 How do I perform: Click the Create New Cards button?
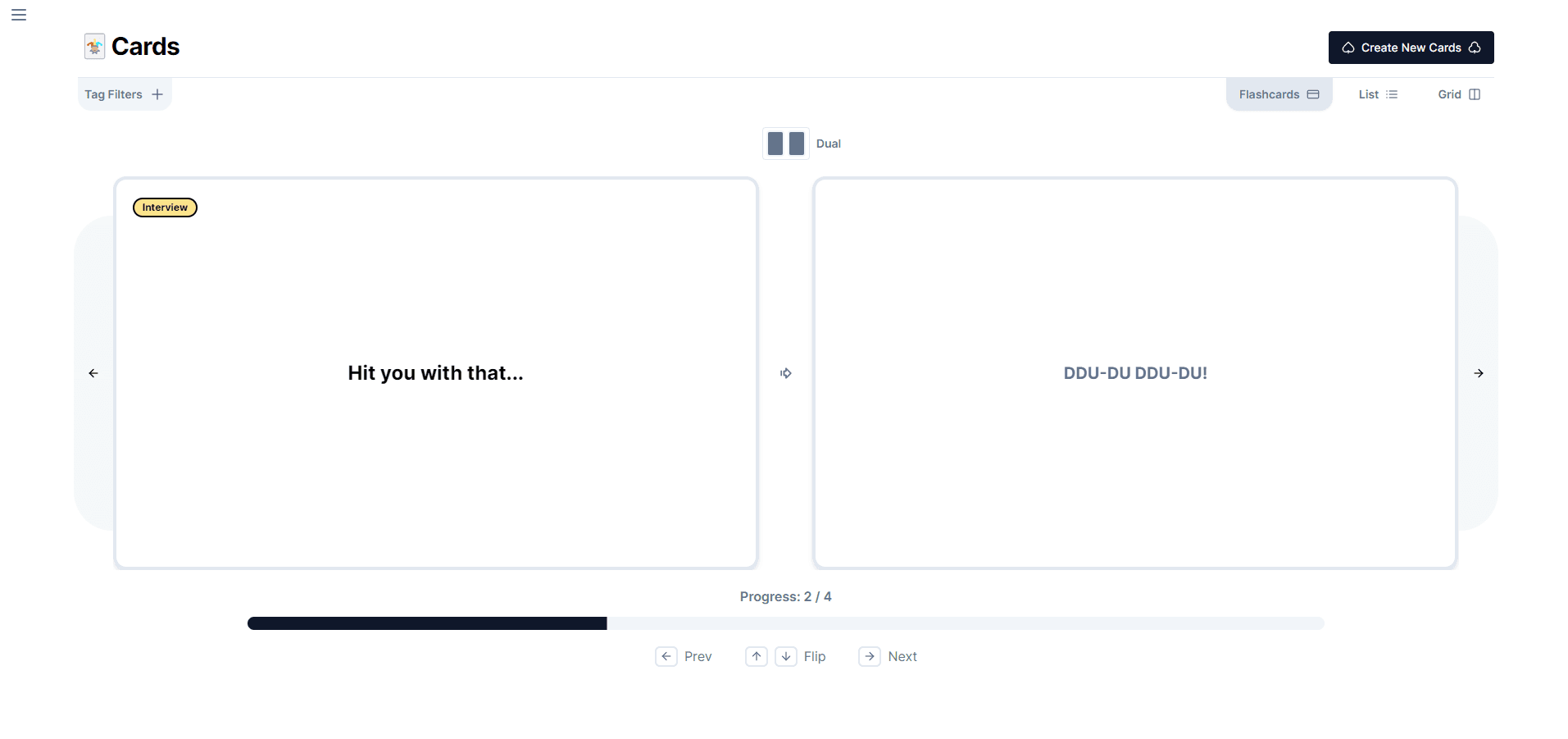[1411, 48]
